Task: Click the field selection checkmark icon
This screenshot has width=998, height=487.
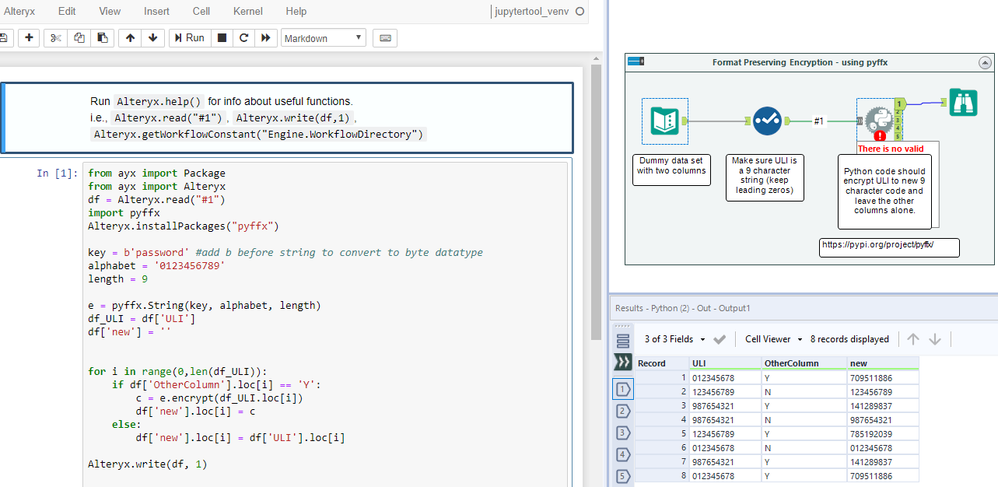Action: (719, 339)
